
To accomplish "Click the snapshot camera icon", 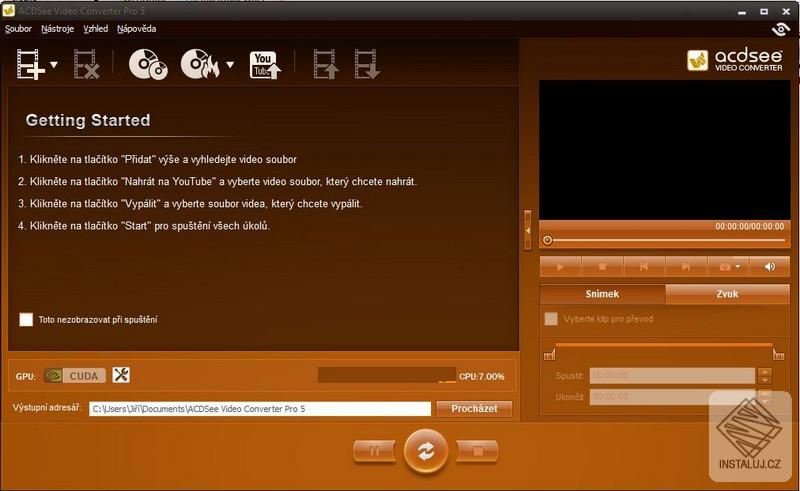I will tap(724, 267).
